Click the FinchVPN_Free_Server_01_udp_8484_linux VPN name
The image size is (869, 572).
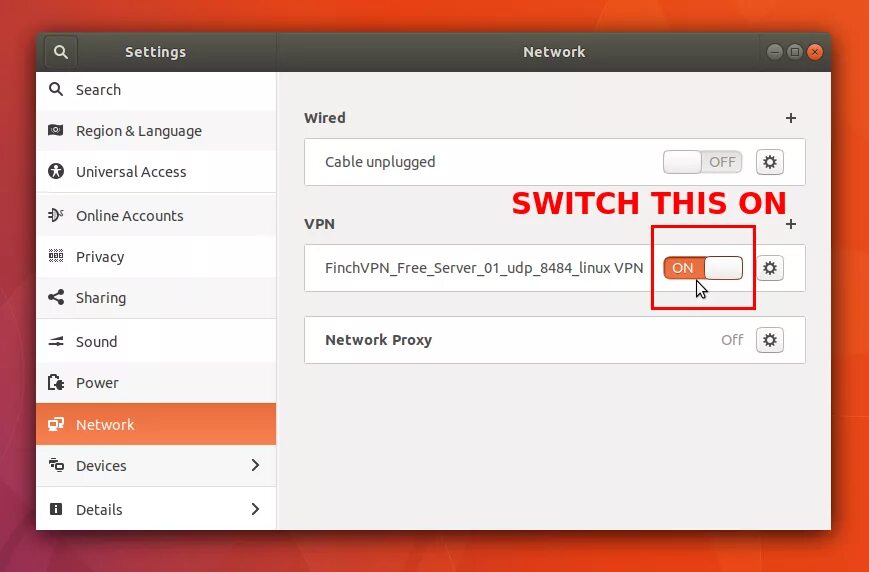point(484,268)
